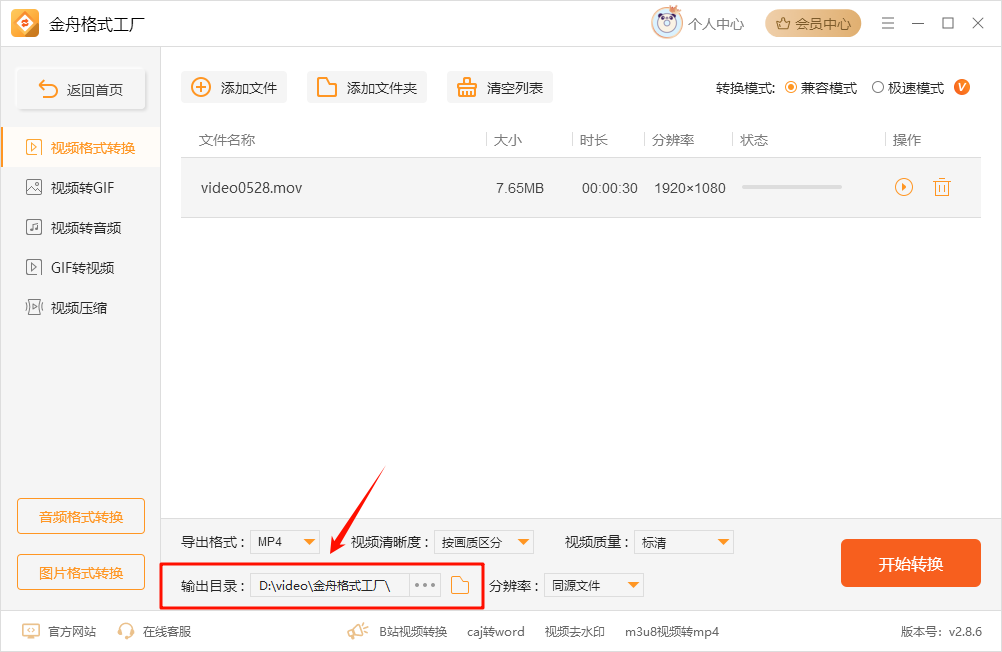Close the 金舟格式工厂 window
This screenshot has width=1002, height=652.
978,24
